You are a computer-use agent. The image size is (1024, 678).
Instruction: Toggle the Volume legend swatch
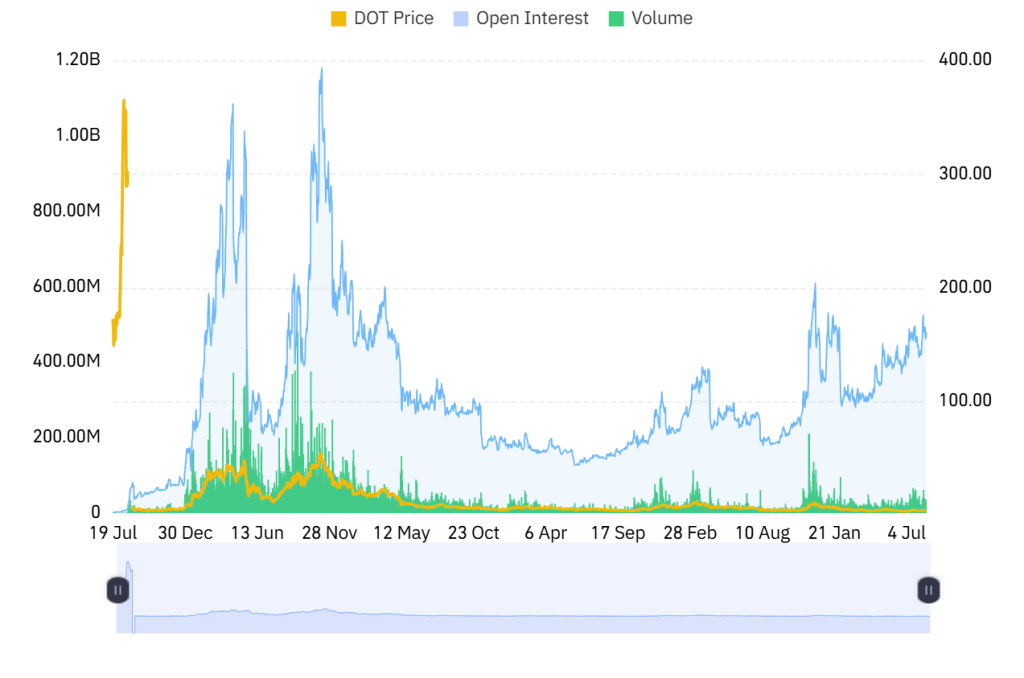616,19
